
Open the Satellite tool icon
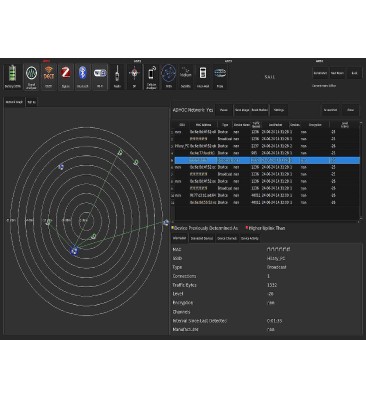(x=186, y=77)
